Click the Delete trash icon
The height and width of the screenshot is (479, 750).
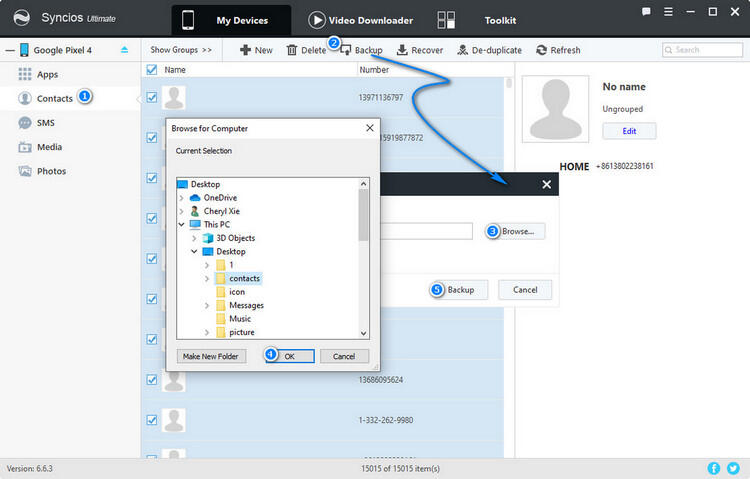pos(292,50)
